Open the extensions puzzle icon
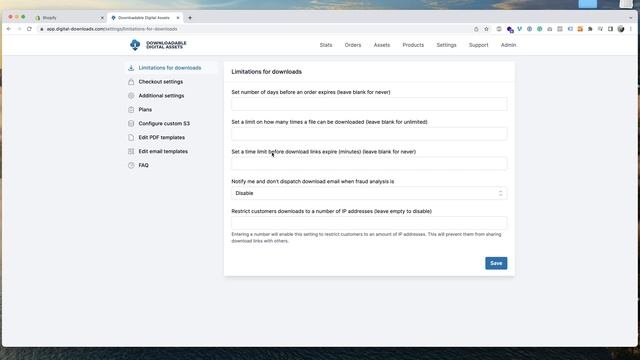640x360 pixels. coord(590,29)
